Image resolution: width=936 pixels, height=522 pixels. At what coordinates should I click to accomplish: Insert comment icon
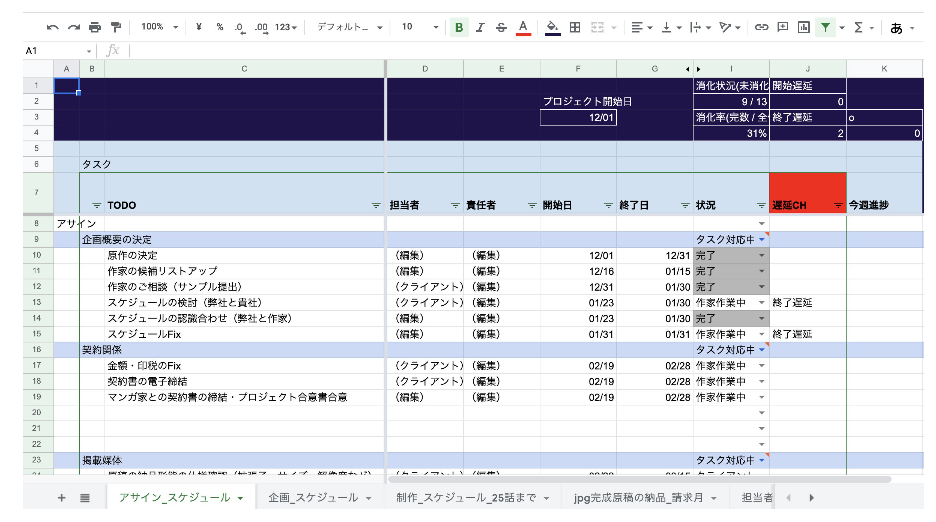coord(783,27)
